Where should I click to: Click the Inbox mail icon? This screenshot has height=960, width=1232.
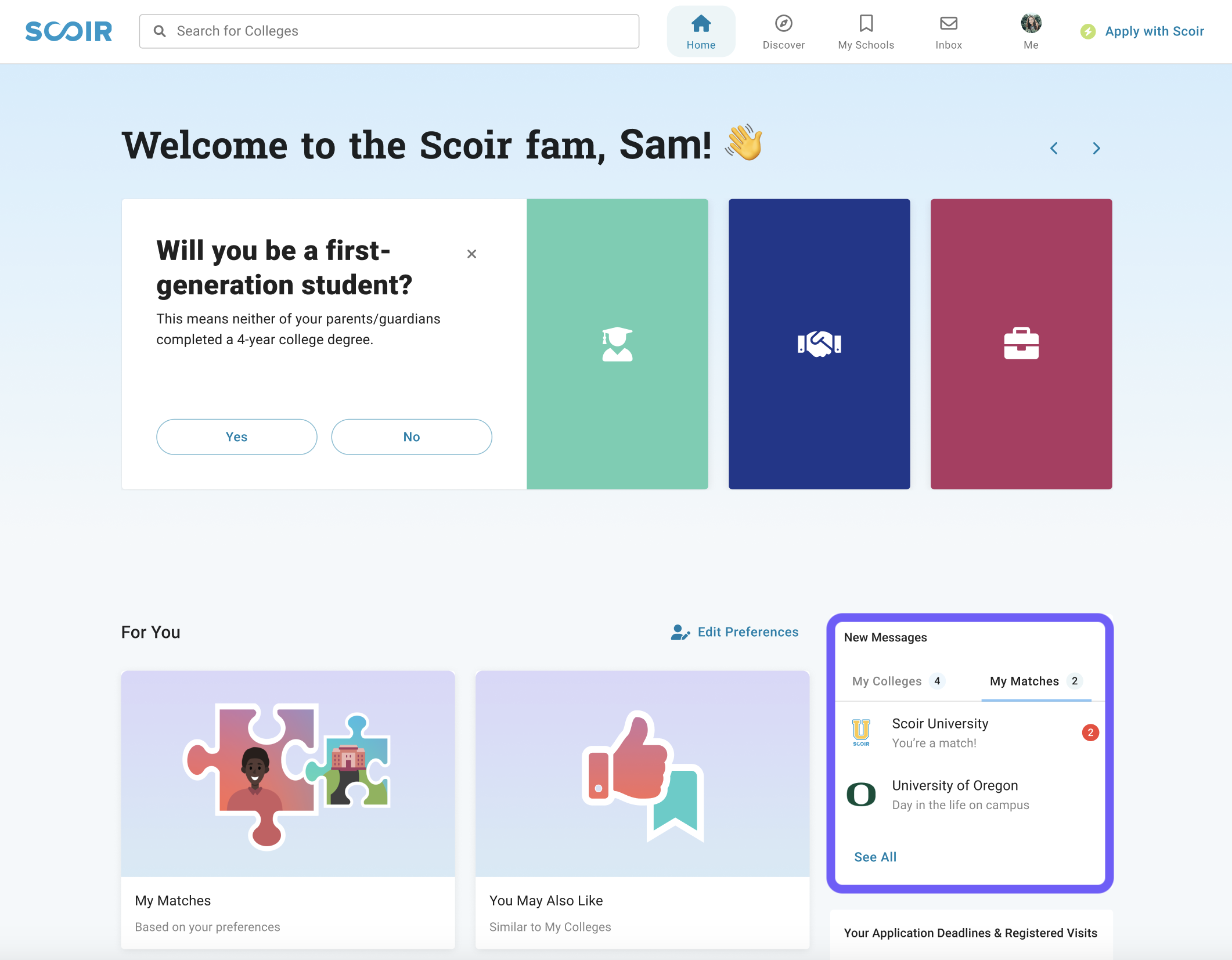click(x=947, y=22)
